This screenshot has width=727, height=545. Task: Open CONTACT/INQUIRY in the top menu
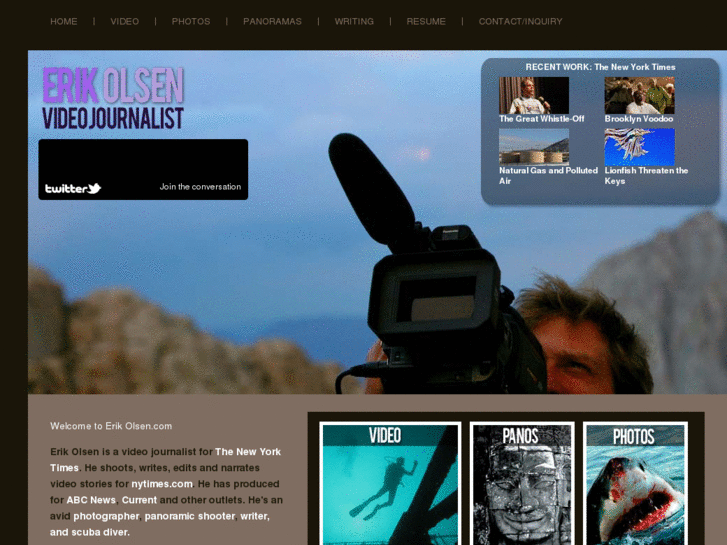pyautogui.click(x=520, y=21)
